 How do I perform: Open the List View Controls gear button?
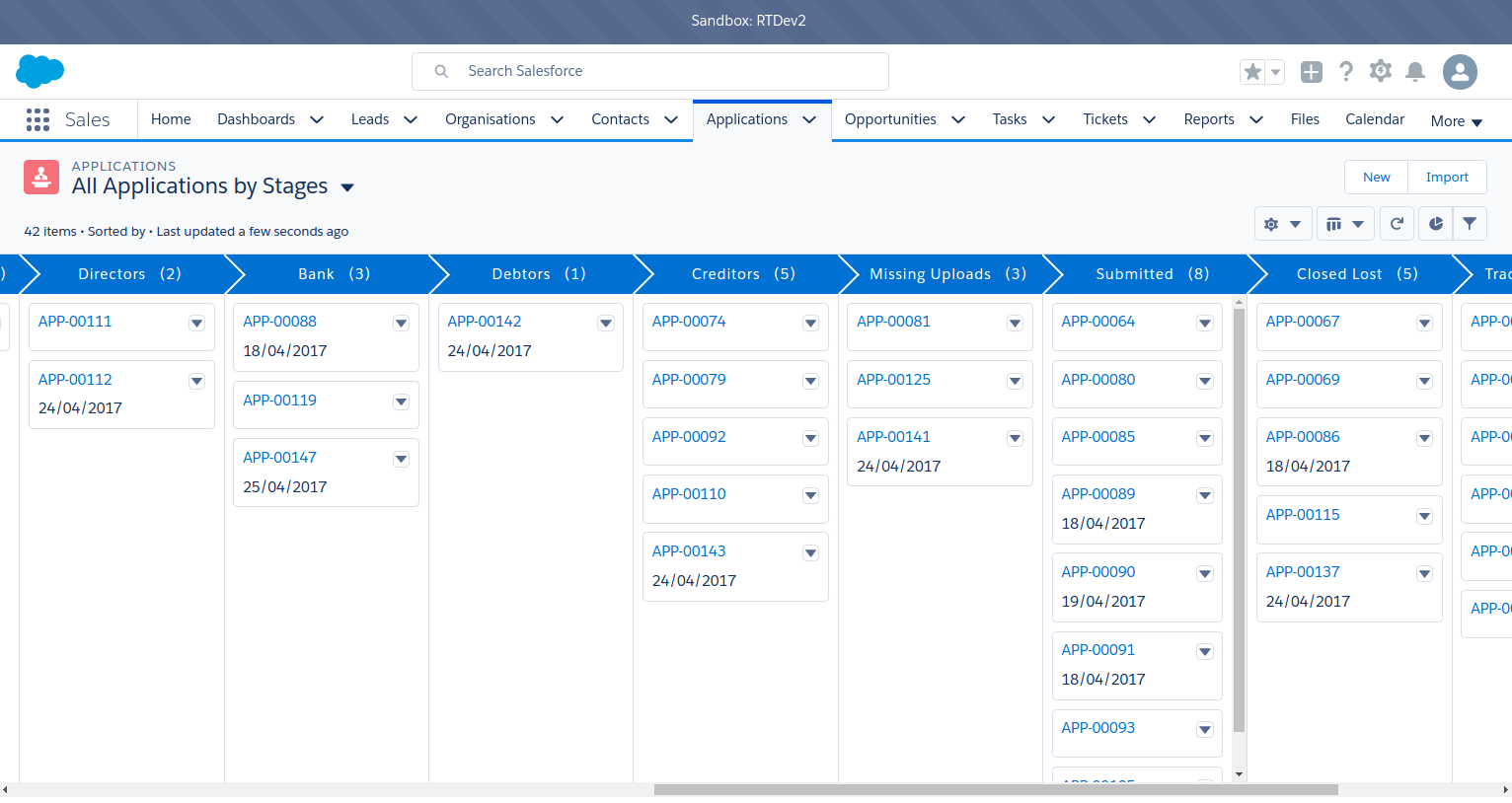(x=1283, y=224)
